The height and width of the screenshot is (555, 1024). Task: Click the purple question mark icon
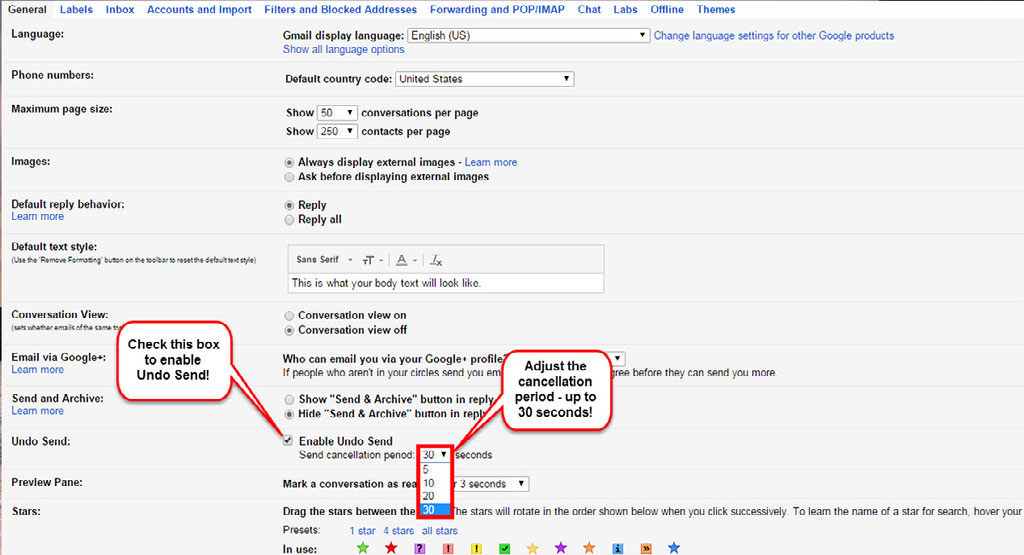(419, 548)
